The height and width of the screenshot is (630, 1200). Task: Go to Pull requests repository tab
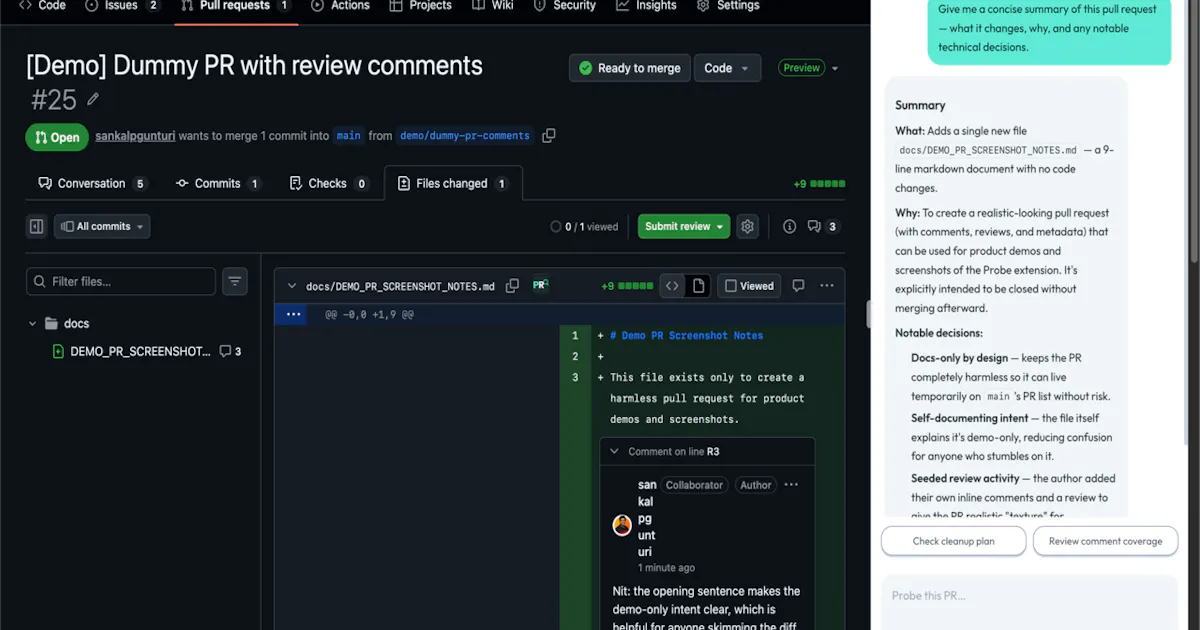point(236,6)
